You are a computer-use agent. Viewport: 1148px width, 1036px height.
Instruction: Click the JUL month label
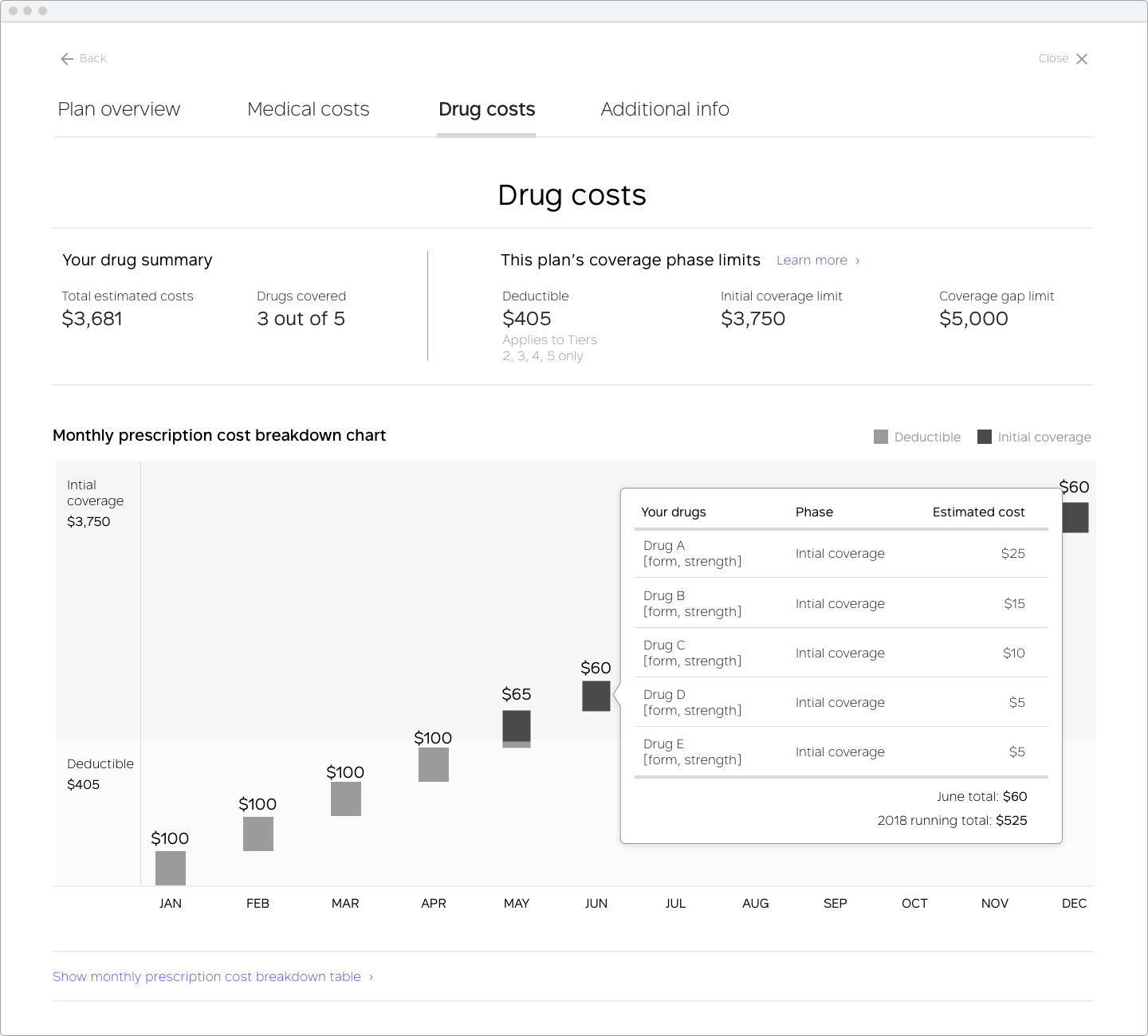click(x=675, y=904)
